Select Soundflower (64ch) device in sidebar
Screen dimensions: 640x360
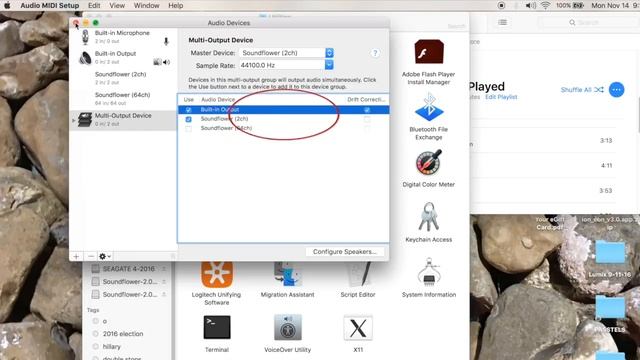pyautogui.click(x=122, y=99)
